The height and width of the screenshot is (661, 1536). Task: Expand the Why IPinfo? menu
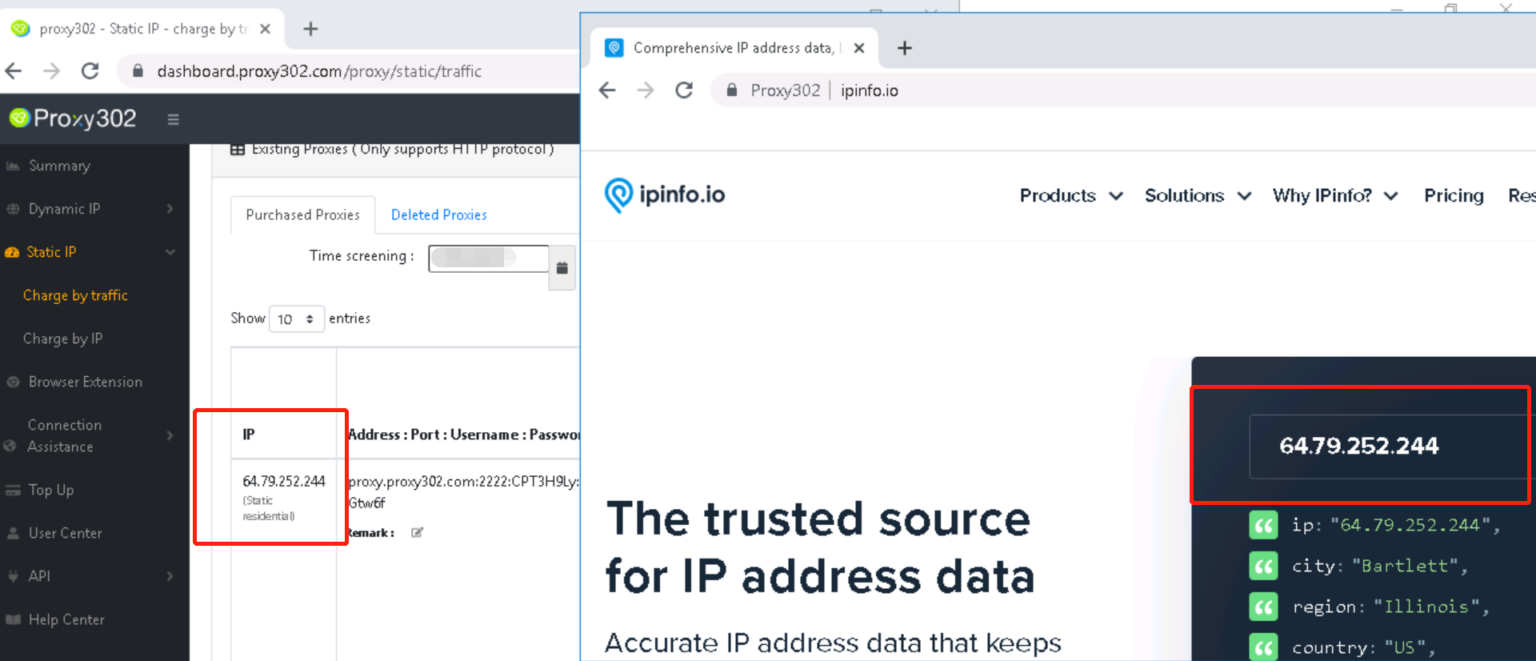point(1334,196)
